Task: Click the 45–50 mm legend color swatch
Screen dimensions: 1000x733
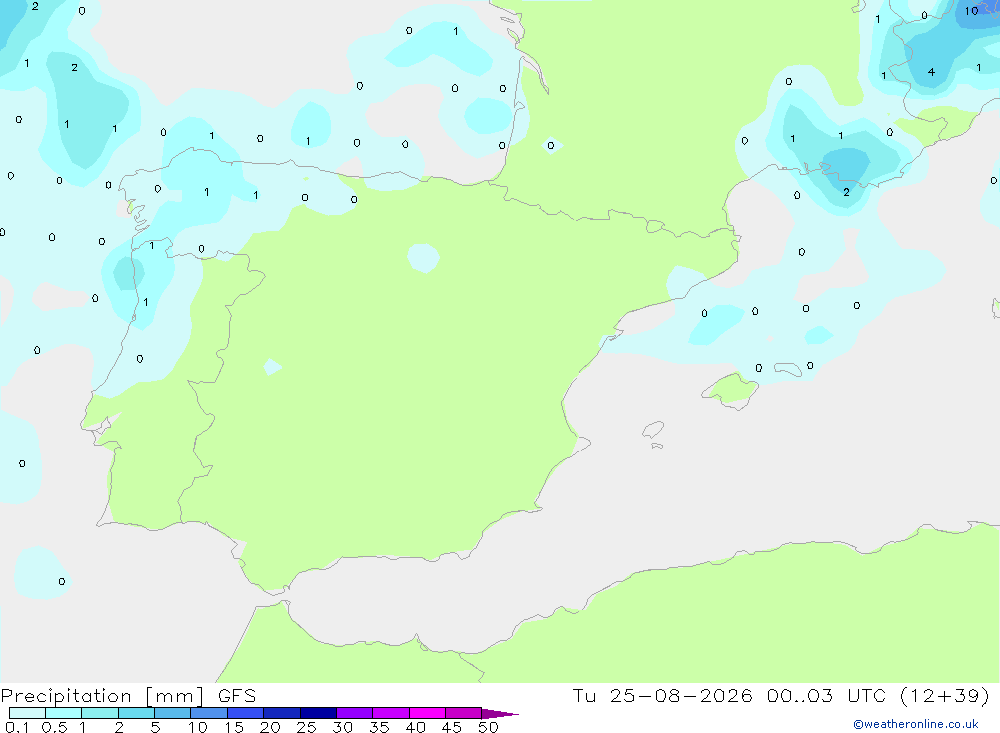Action: click(x=464, y=713)
